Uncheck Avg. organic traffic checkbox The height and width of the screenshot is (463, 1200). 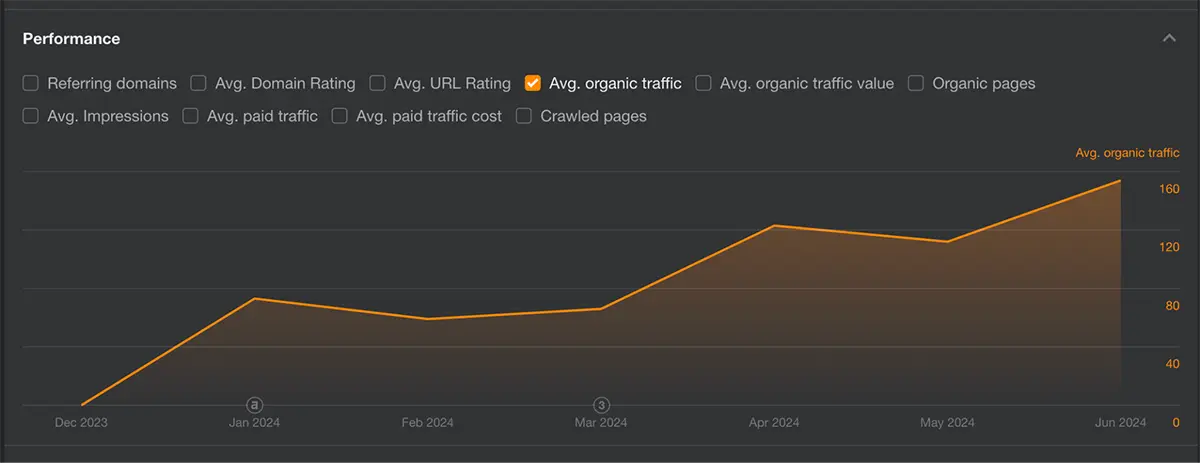(x=533, y=84)
